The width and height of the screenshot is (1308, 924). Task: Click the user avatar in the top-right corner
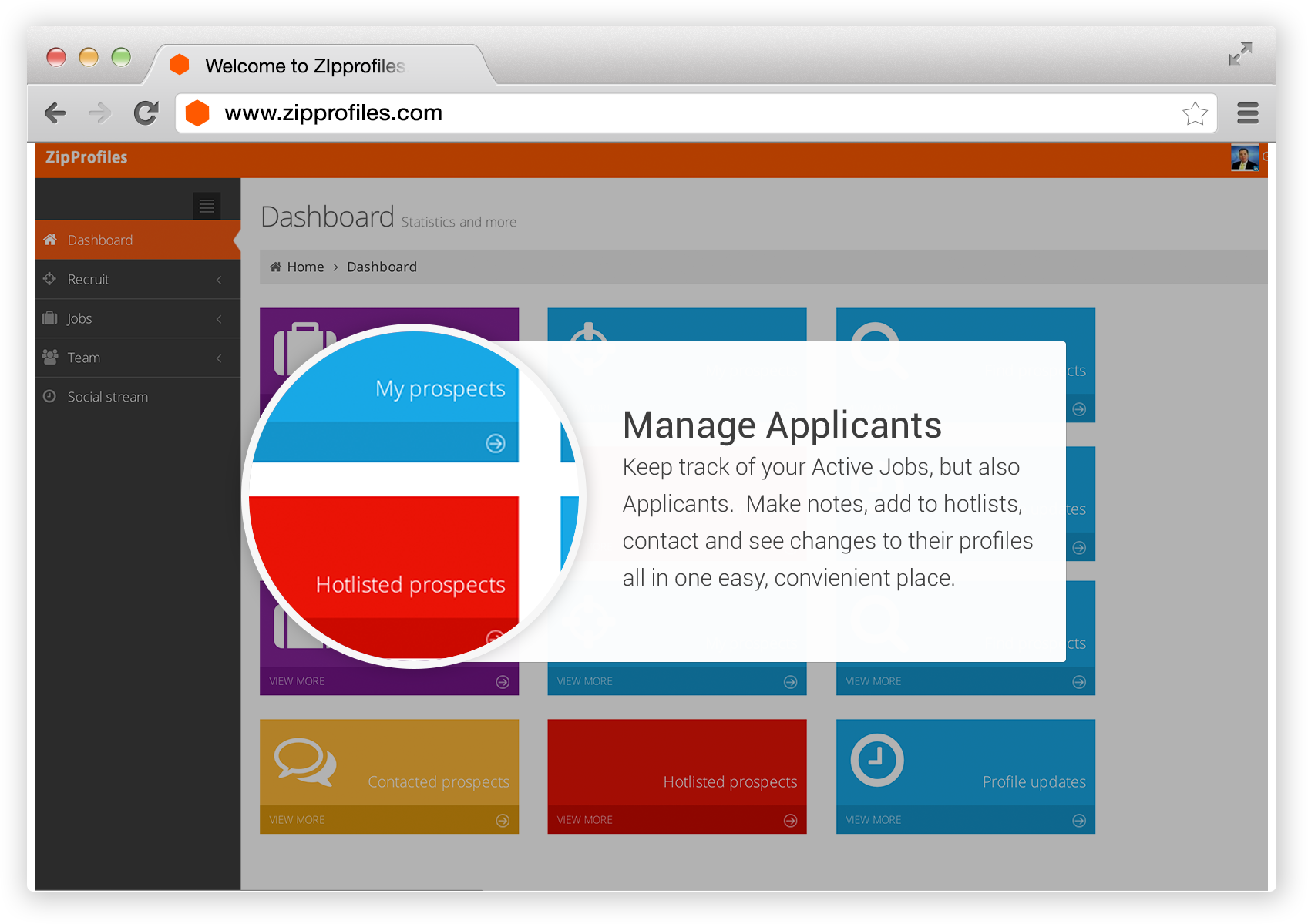click(1244, 158)
